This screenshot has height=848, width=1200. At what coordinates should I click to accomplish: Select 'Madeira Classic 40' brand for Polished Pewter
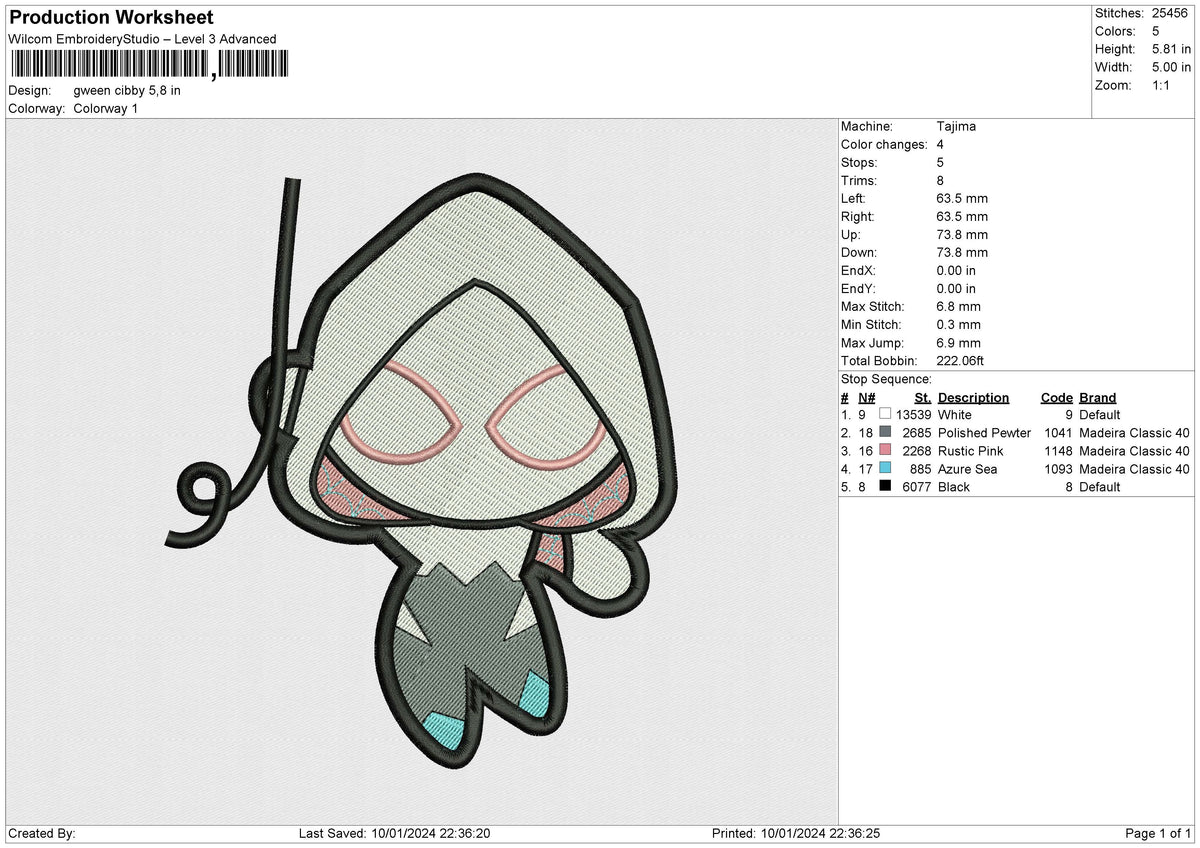pyautogui.click(x=1134, y=433)
